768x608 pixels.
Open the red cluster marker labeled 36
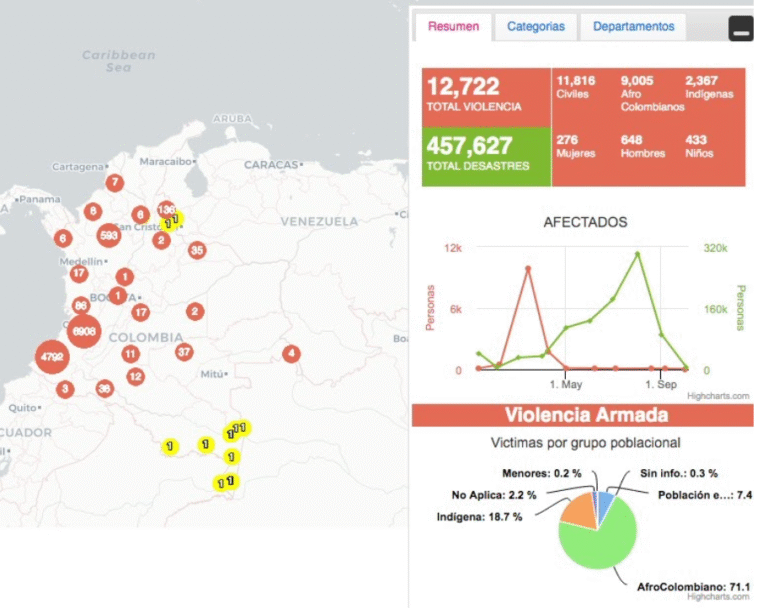(x=104, y=389)
